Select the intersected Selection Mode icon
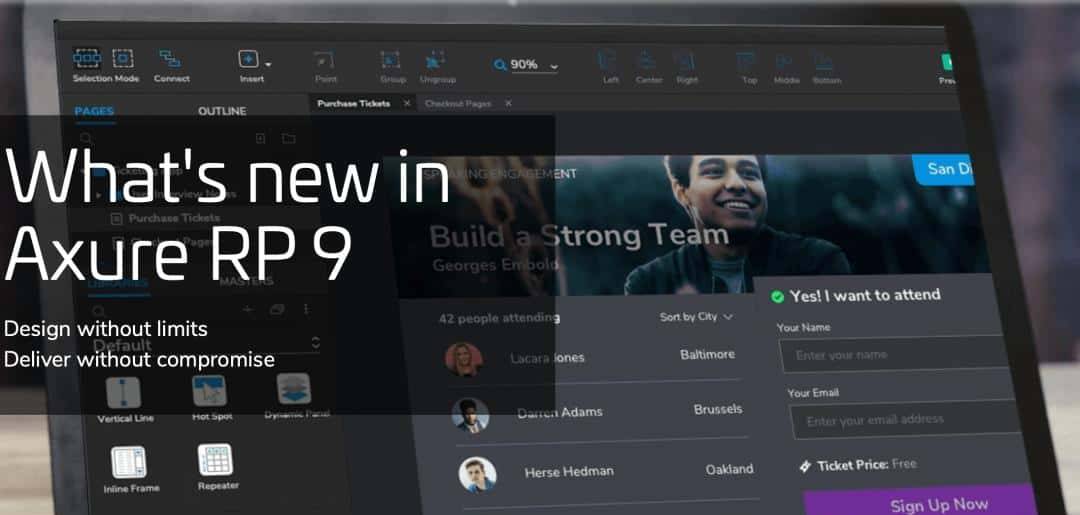Screen dimensions: 1080x515 point(87,59)
